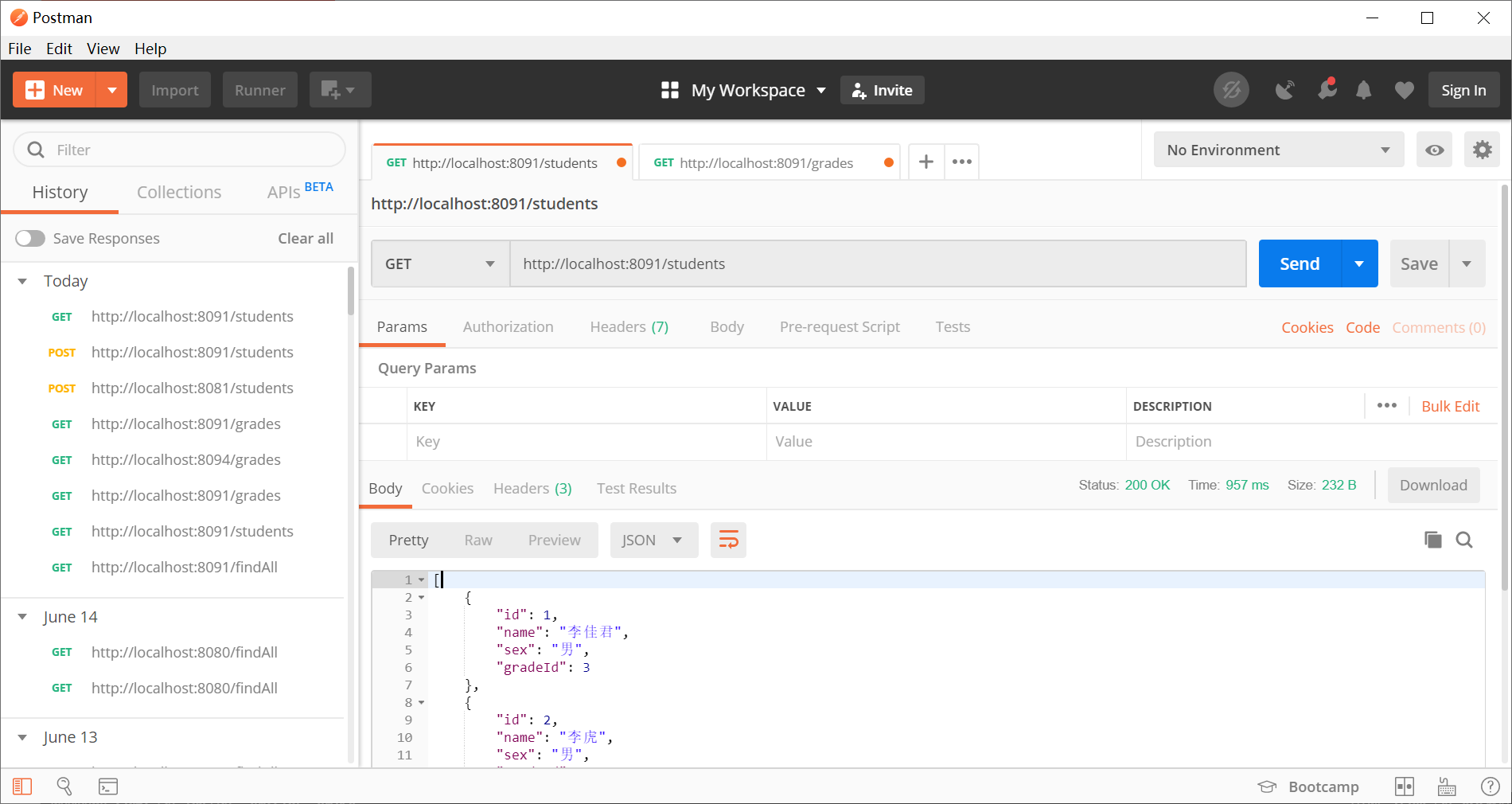The width and height of the screenshot is (1512, 804).
Task: Toggle line wrap icon in response
Action: tap(728, 541)
